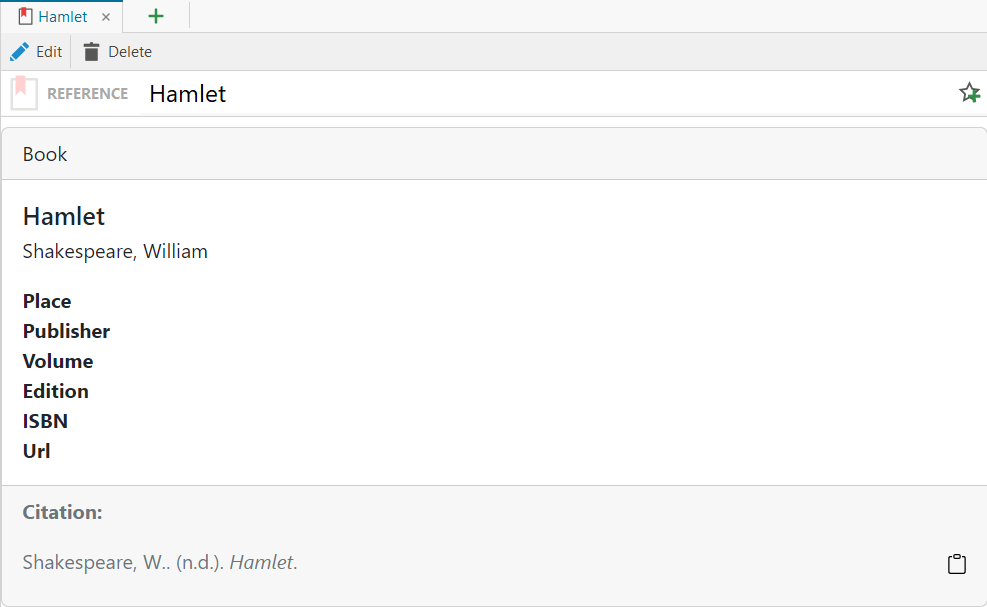Click the ISBN field label
Image resolution: width=987 pixels, height=607 pixels.
45,421
